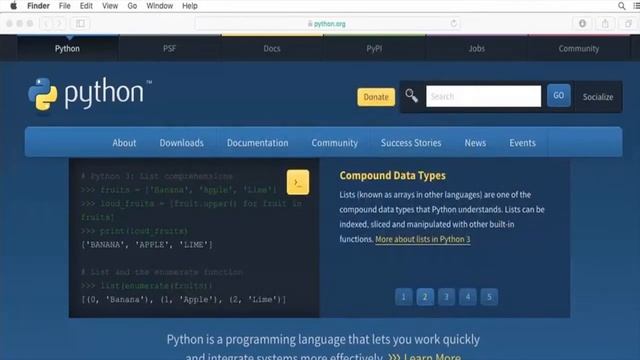Open Downloads in navigation bar
This screenshot has width=640, height=360.
[182, 143]
